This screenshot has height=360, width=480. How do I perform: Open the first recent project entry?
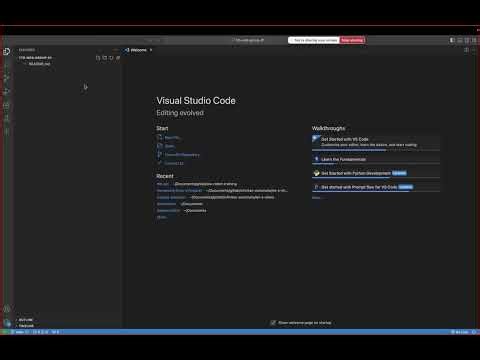[163, 184]
